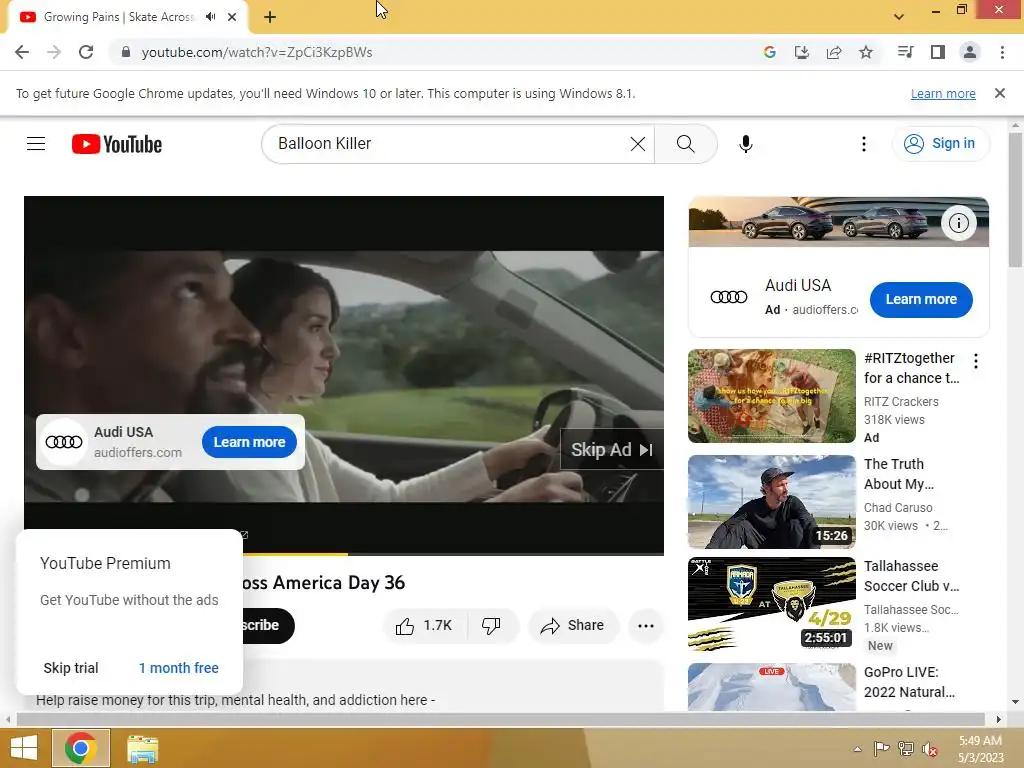Bookmark this tab with the star icon
1024x768 pixels.
[x=866, y=52]
